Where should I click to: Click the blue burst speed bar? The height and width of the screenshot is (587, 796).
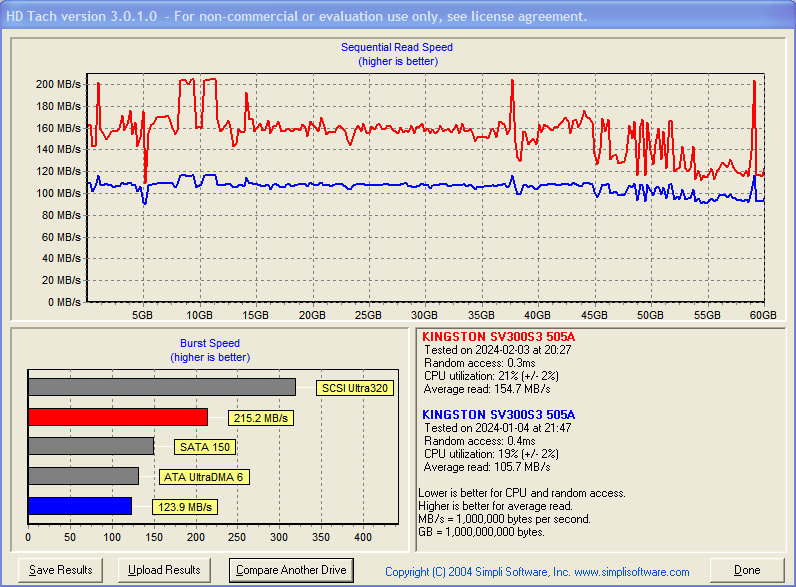(x=80, y=506)
